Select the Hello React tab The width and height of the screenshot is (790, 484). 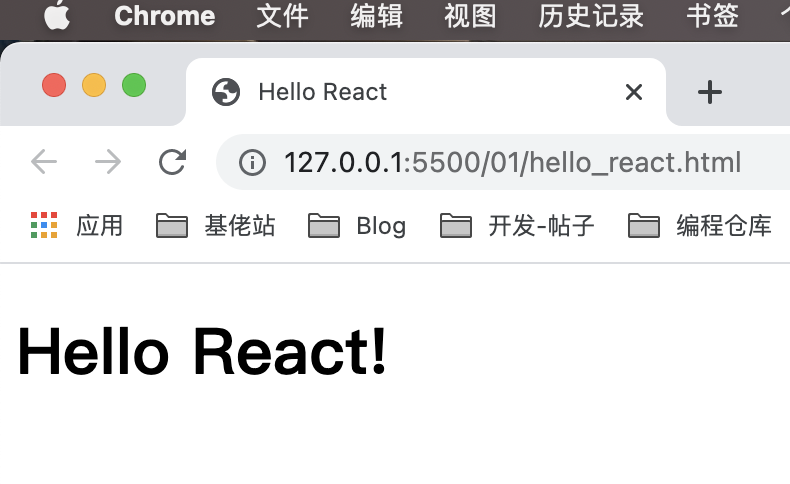pyautogui.click(x=426, y=92)
